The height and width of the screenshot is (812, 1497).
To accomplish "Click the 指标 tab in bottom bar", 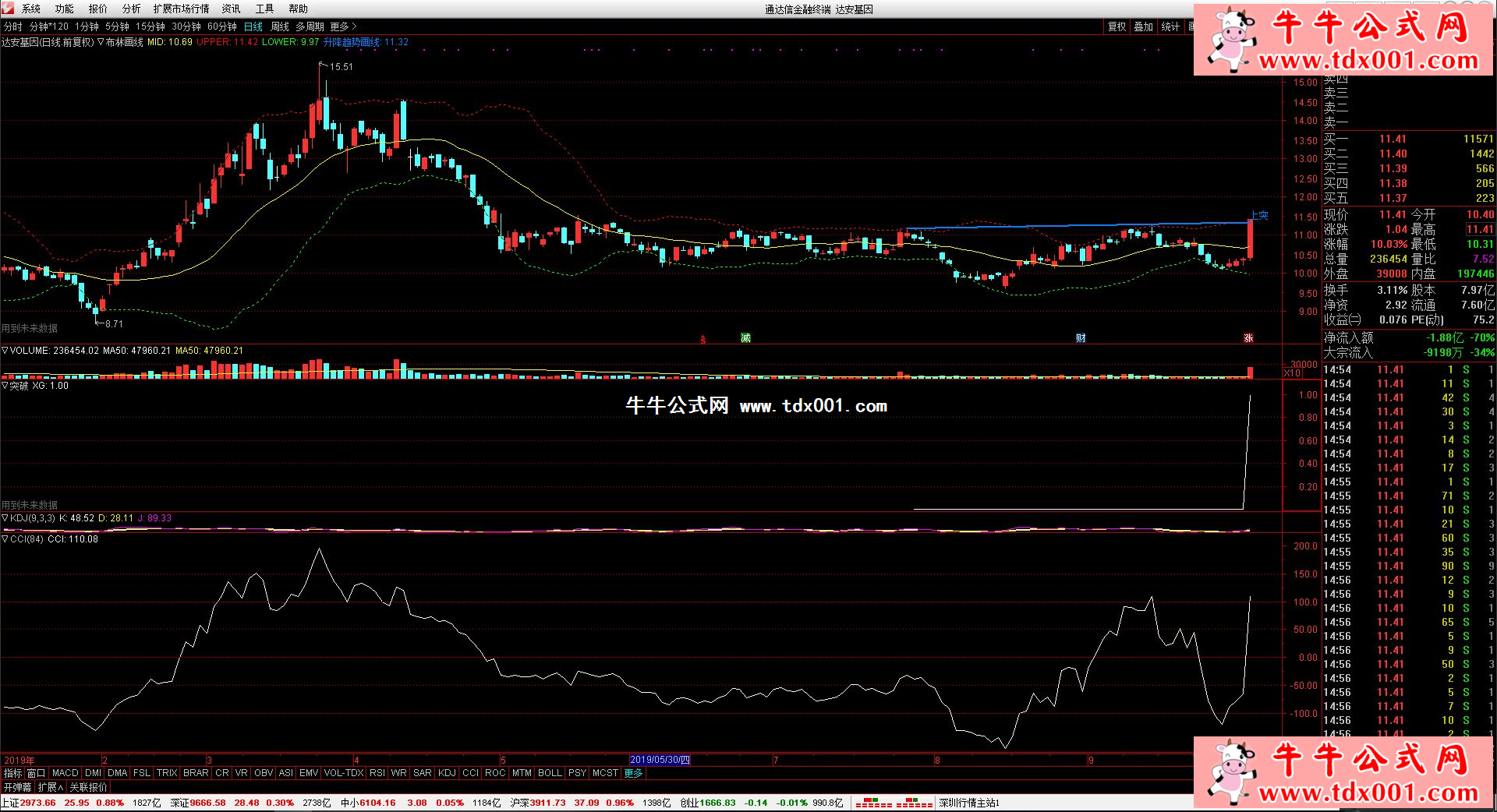I will click(x=13, y=773).
